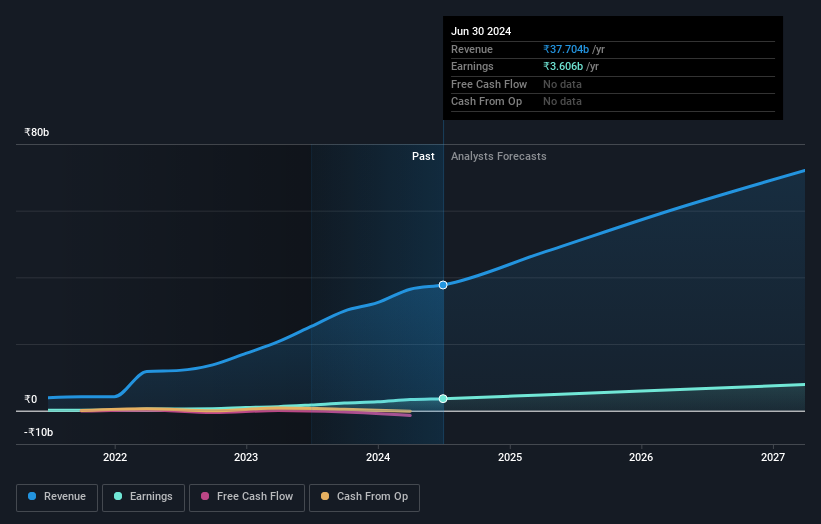Click the Analysts Forecasts label
Image resolution: width=821 pixels, height=524 pixels.
(498, 157)
